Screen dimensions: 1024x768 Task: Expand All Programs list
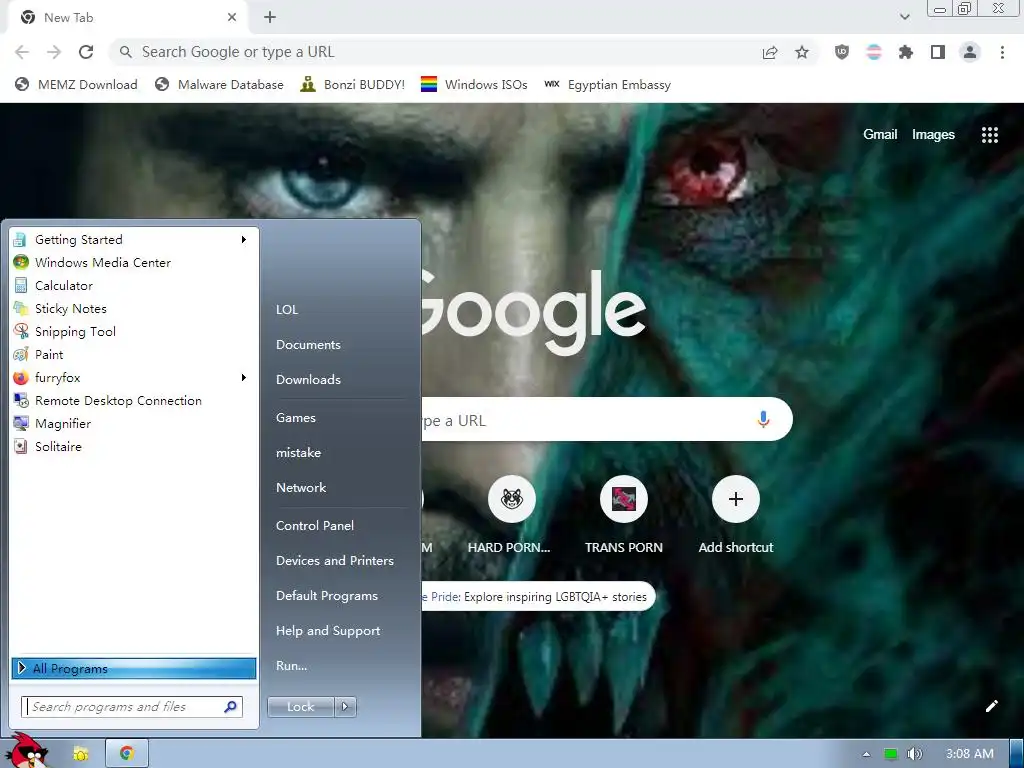pos(134,668)
